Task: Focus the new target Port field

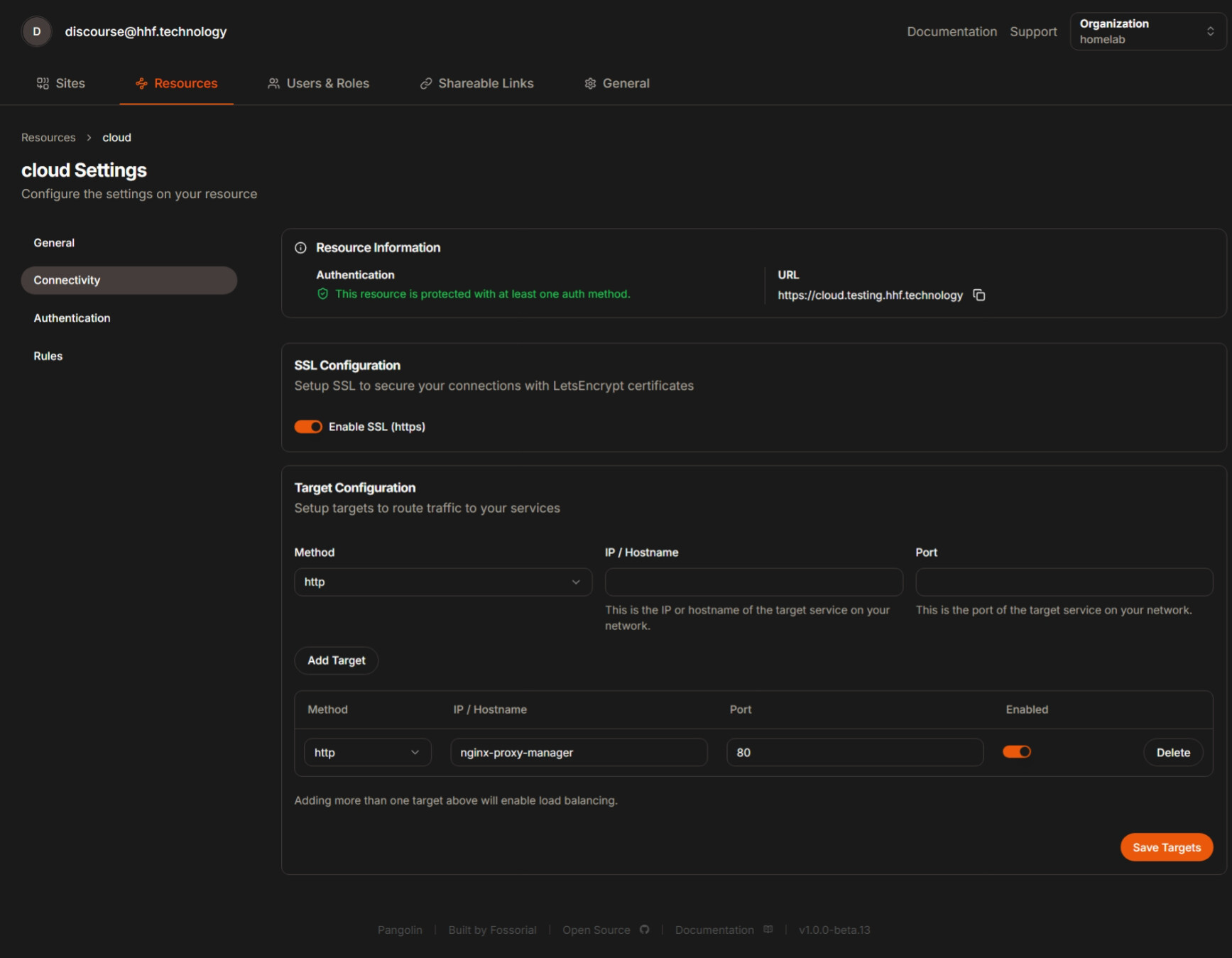Action: tap(1064, 582)
